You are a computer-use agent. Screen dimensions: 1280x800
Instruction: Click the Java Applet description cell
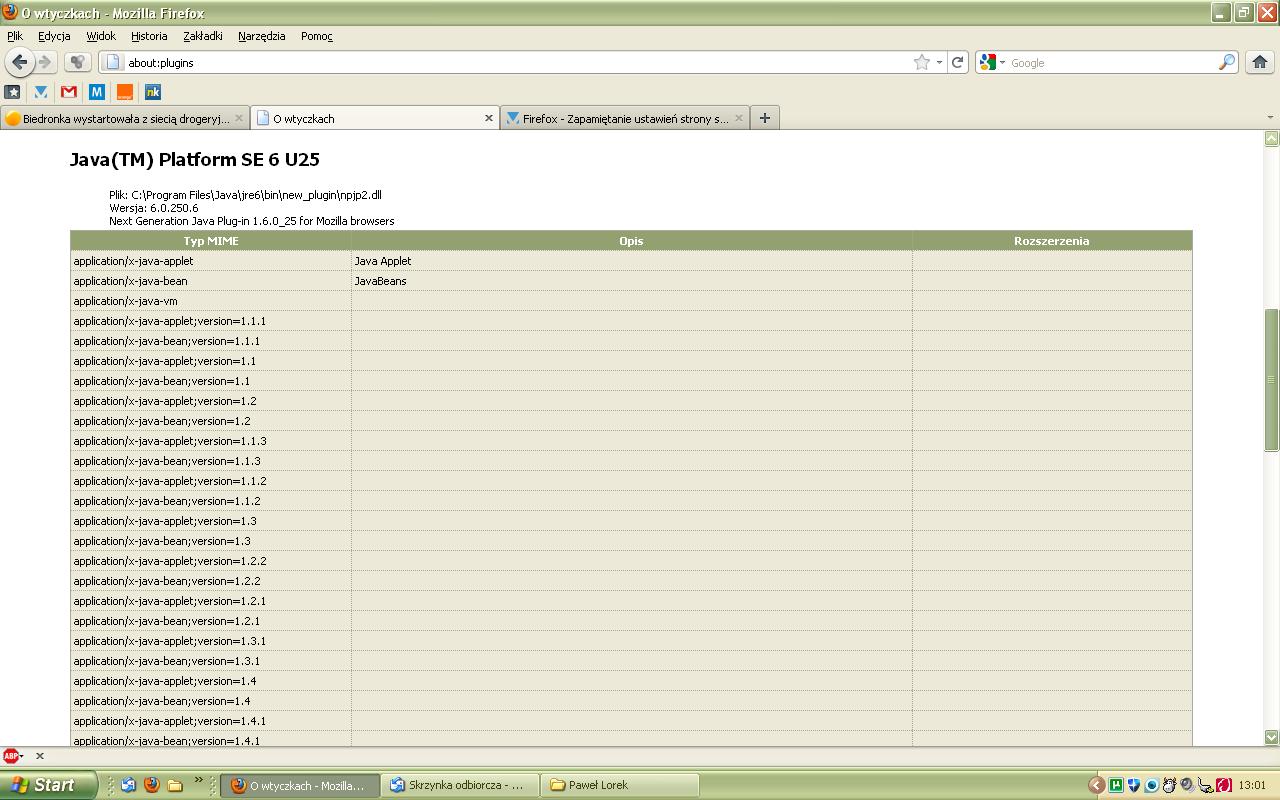tap(631, 261)
